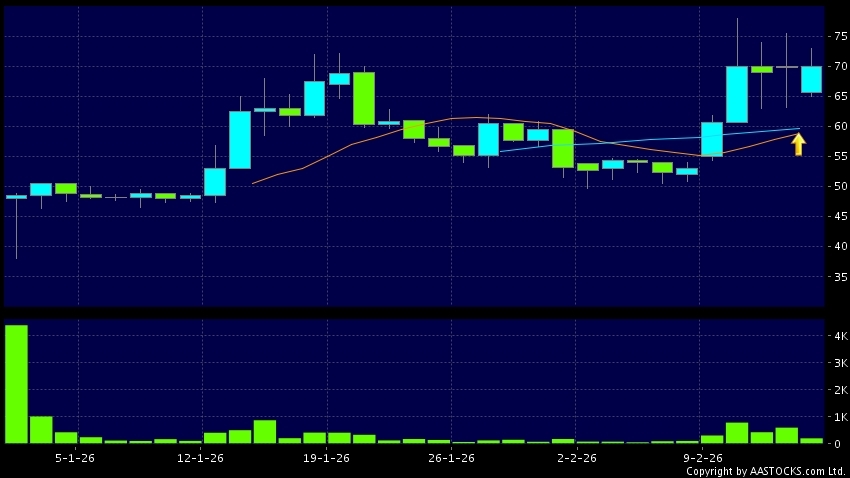Pick the 26-1-26 date on the axis

[x=451, y=457]
